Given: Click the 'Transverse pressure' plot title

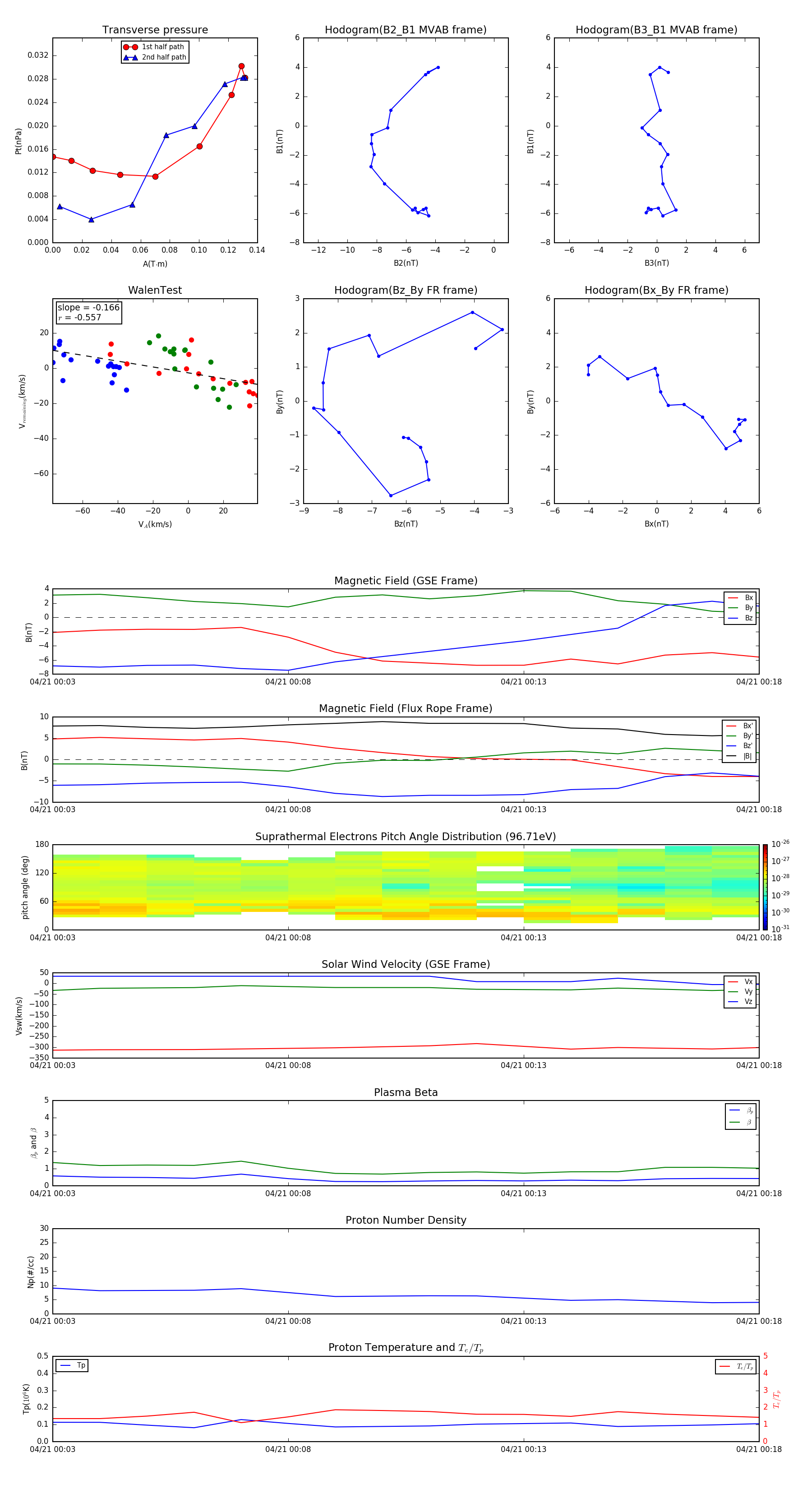Looking at the screenshot, I should [x=155, y=30].
